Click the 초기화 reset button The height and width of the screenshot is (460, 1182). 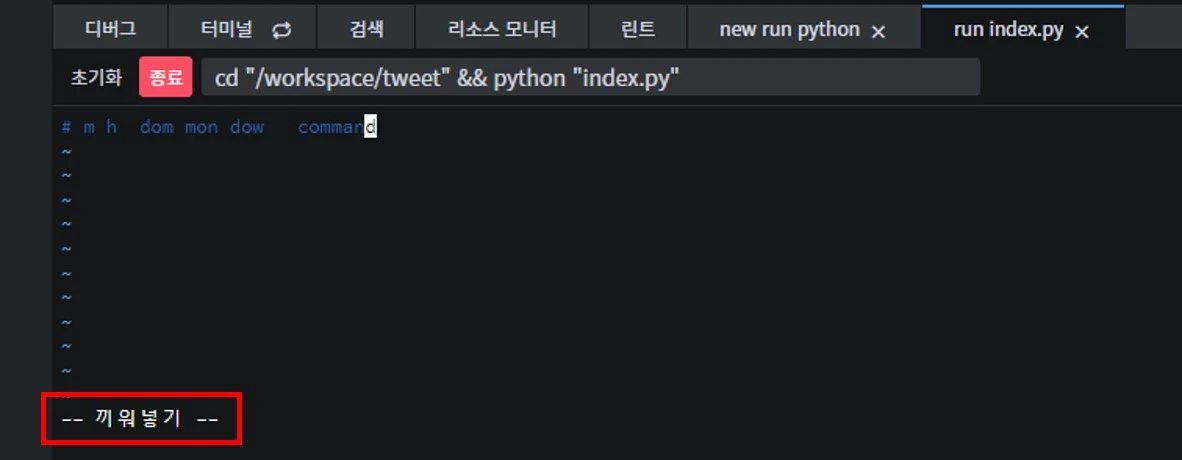96,78
